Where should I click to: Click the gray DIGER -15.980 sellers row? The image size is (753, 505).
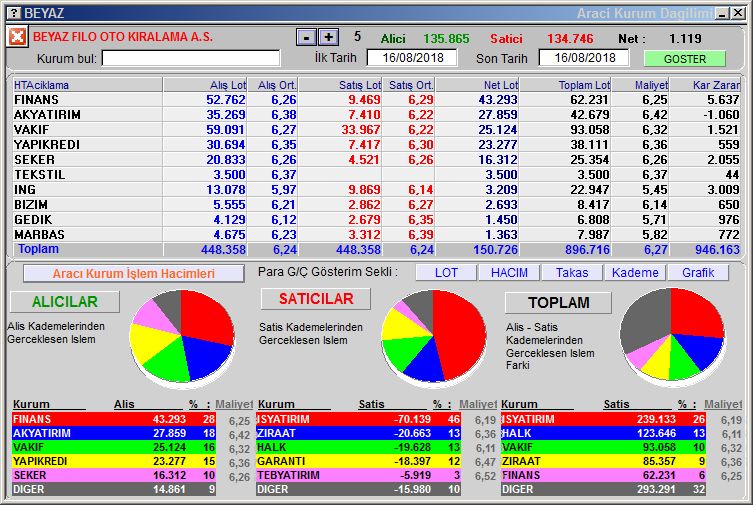pyautogui.click(x=359, y=489)
